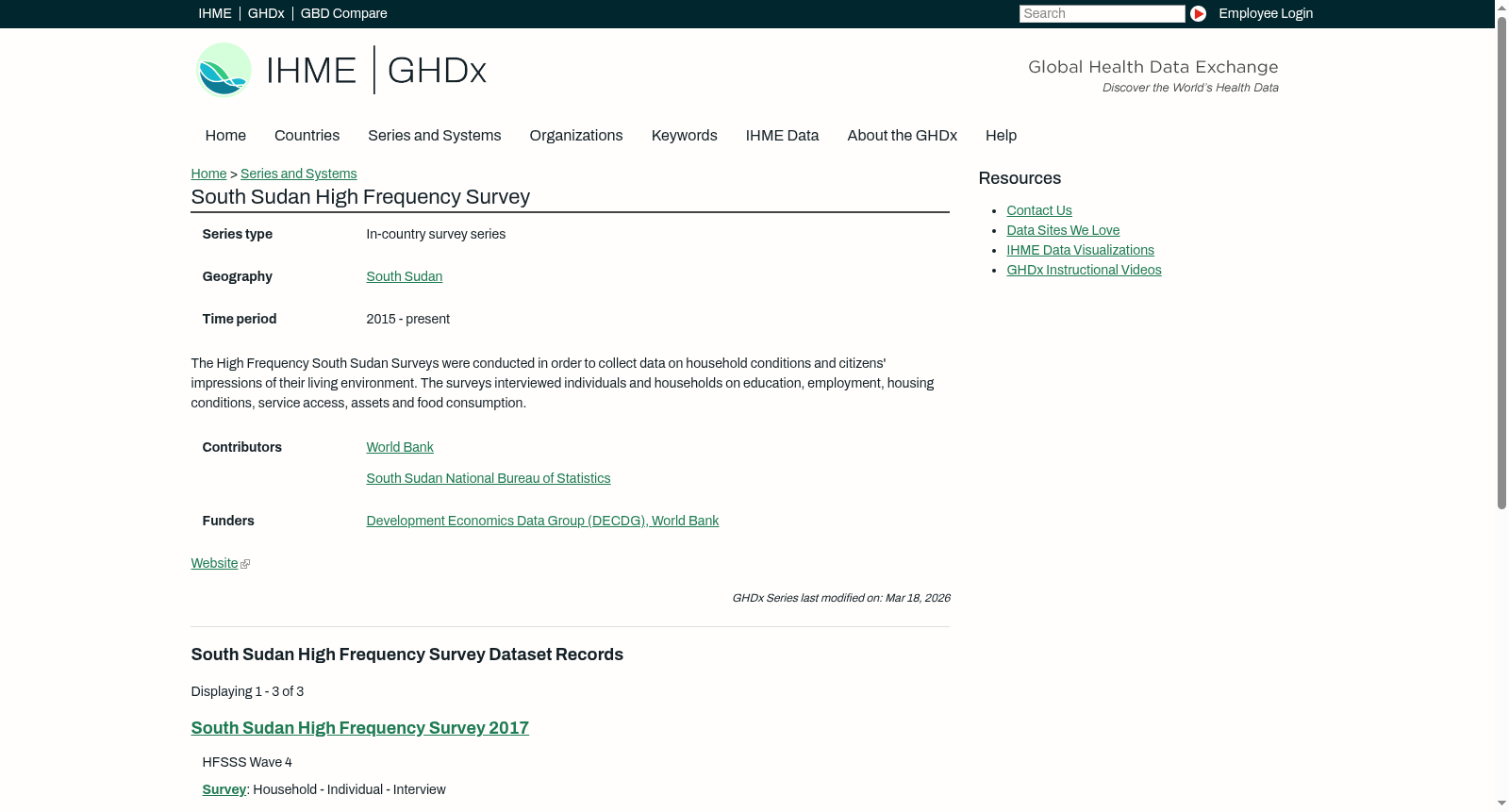1509x812 pixels.
Task: Click the 'HFSSS Wave 4' text
Action: pyautogui.click(x=247, y=762)
